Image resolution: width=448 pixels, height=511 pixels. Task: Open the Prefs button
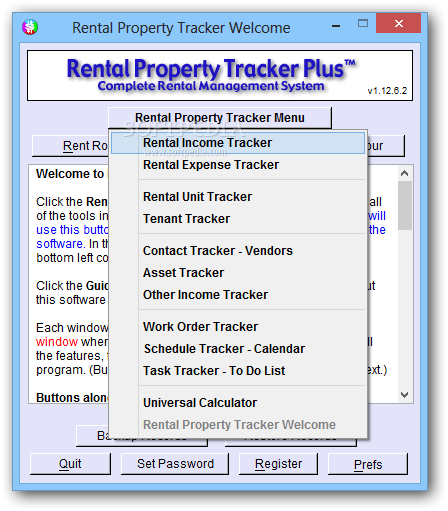point(368,464)
